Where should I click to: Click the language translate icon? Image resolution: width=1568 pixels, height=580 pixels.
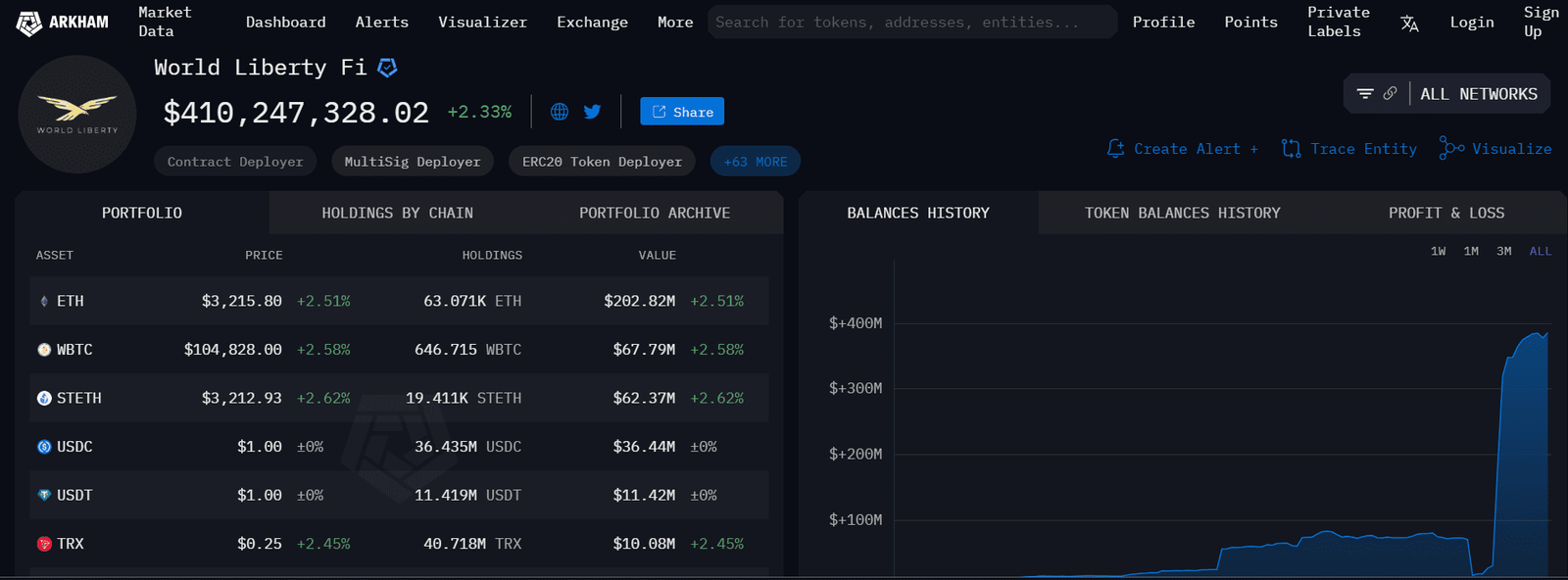pyautogui.click(x=1409, y=23)
